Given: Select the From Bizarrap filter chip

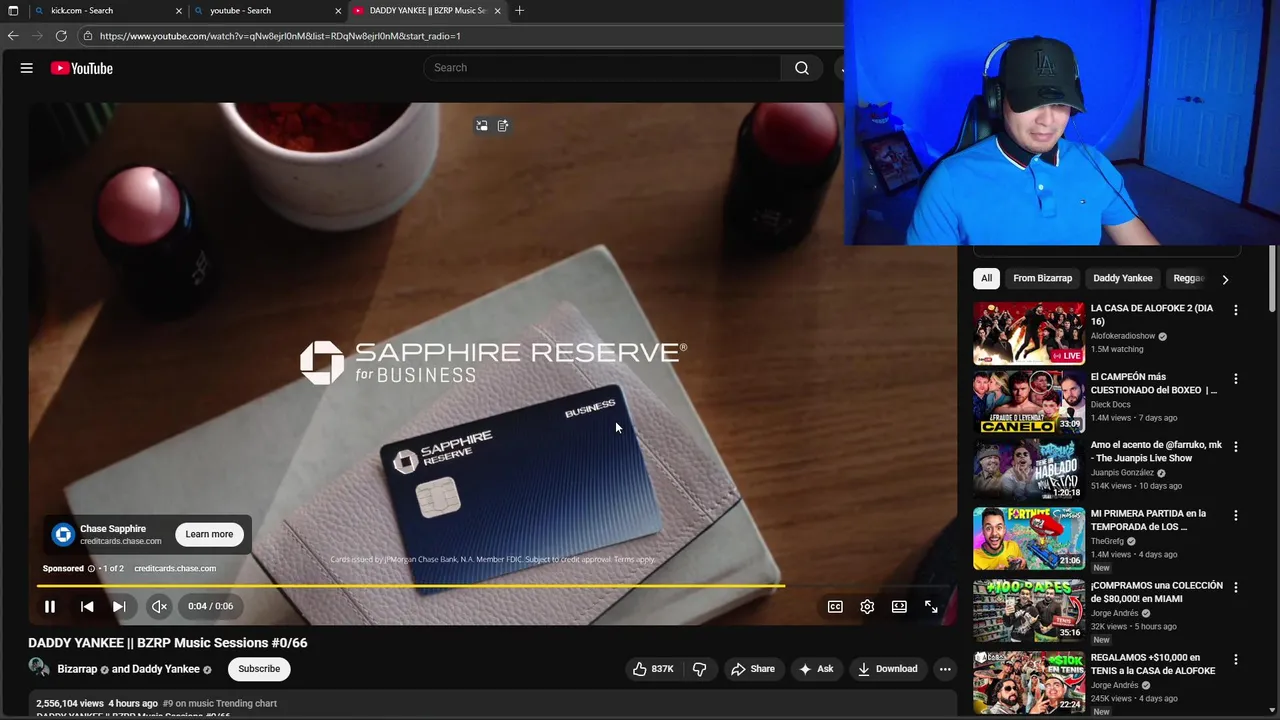Looking at the screenshot, I should coord(1042,278).
